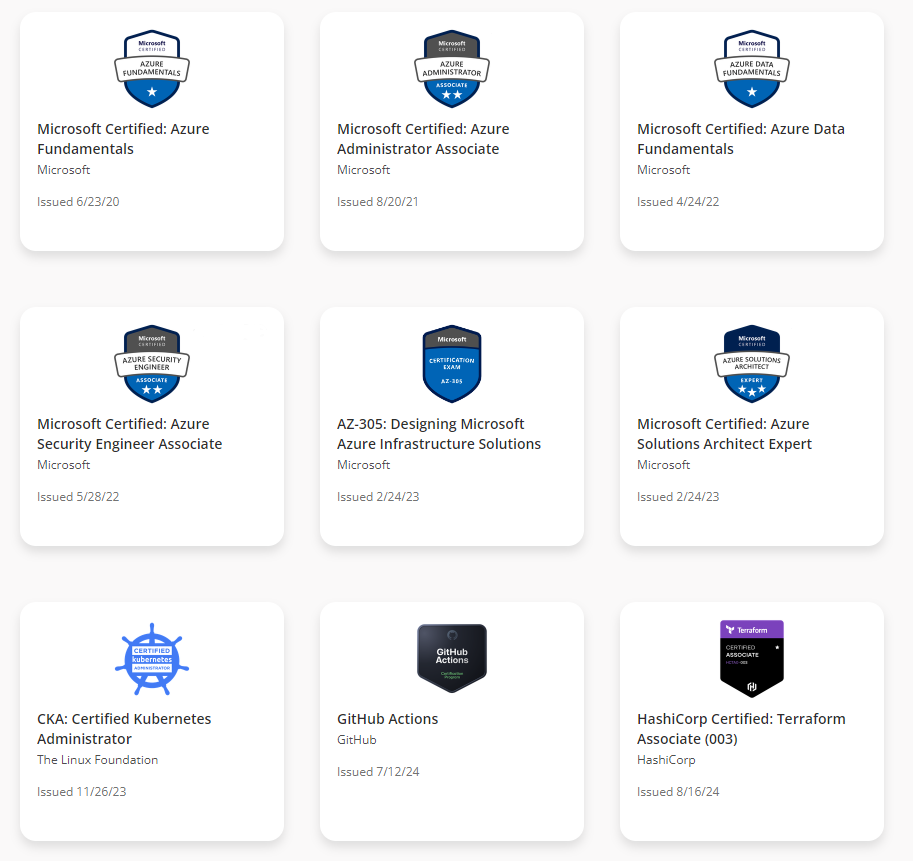Click 'Microsoft' issuer under Azure Fundamentals

pos(63,170)
